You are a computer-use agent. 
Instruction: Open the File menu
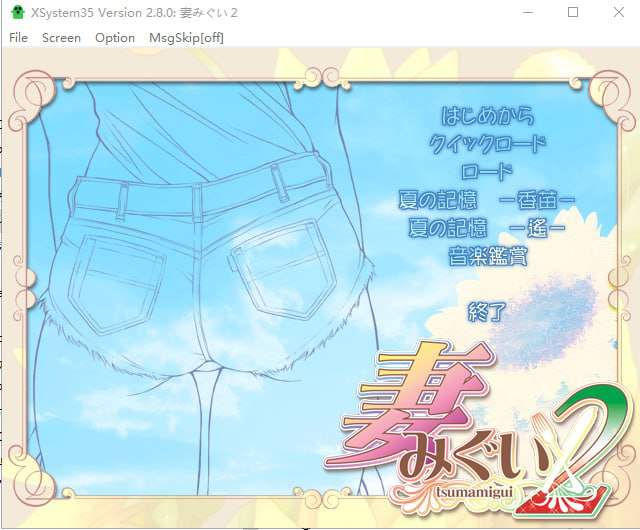pyautogui.click(x=18, y=37)
